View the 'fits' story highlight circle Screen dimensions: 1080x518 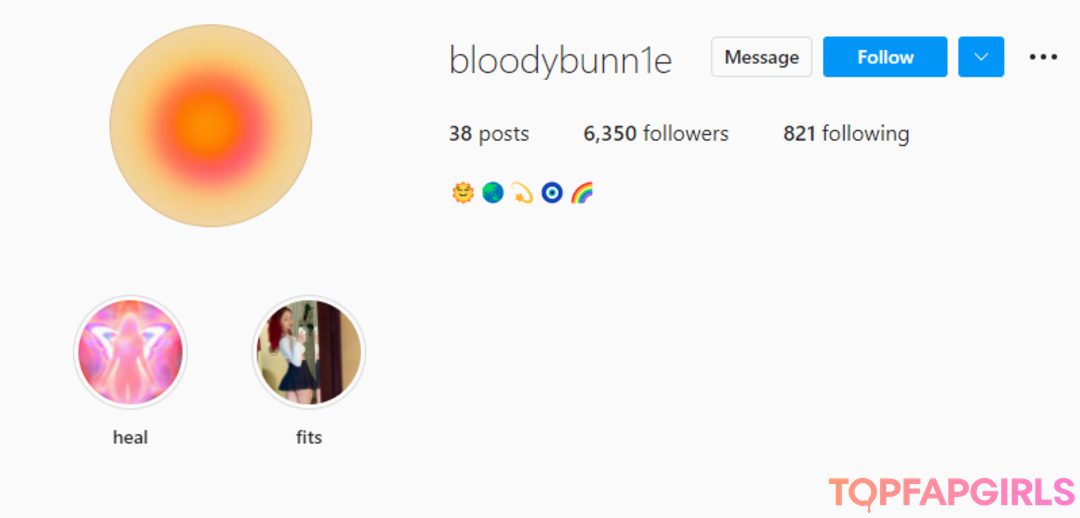pyautogui.click(x=309, y=352)
